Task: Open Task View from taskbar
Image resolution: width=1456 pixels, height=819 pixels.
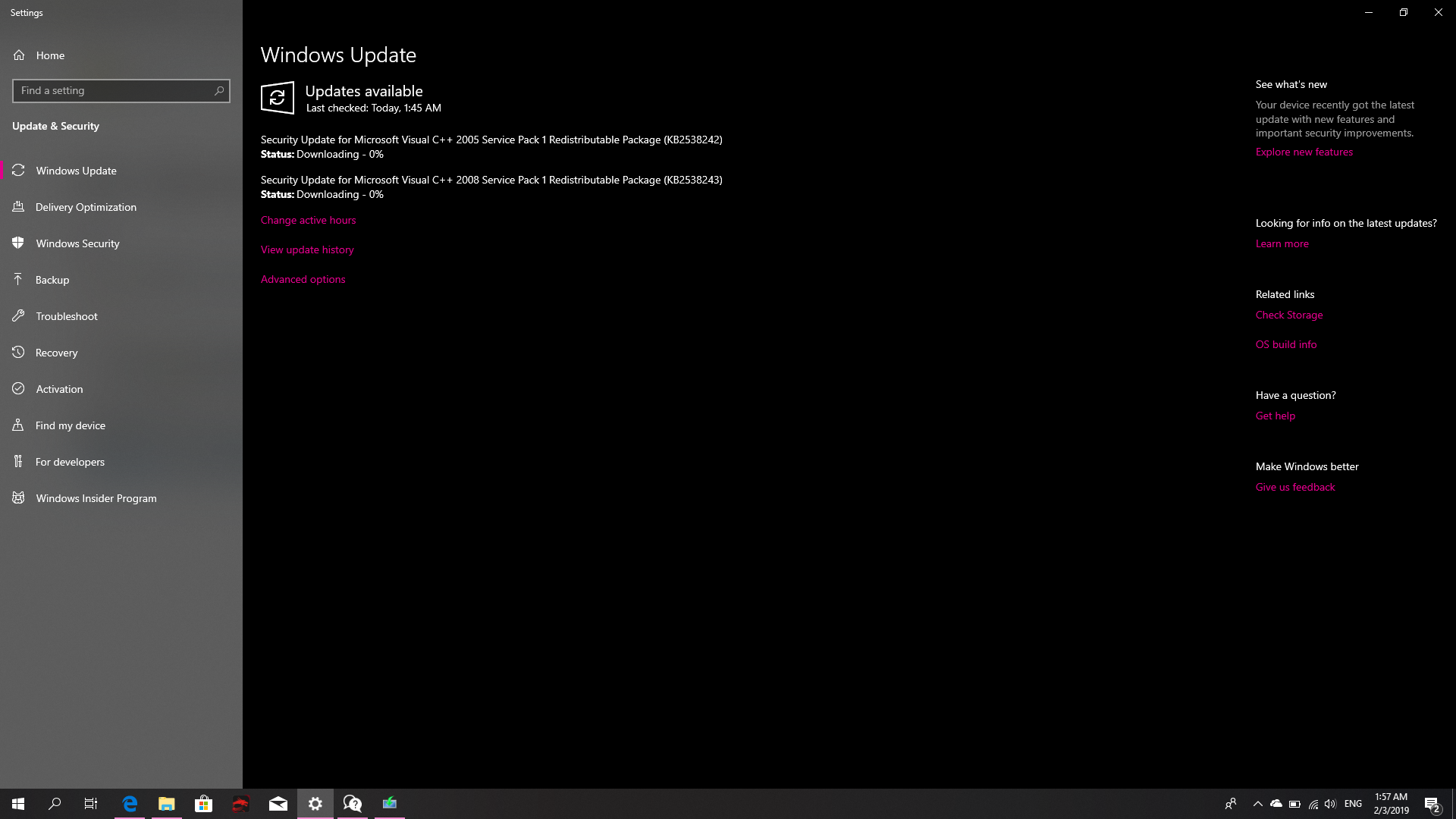Action: pyautogui.click(x=91, y=804)
